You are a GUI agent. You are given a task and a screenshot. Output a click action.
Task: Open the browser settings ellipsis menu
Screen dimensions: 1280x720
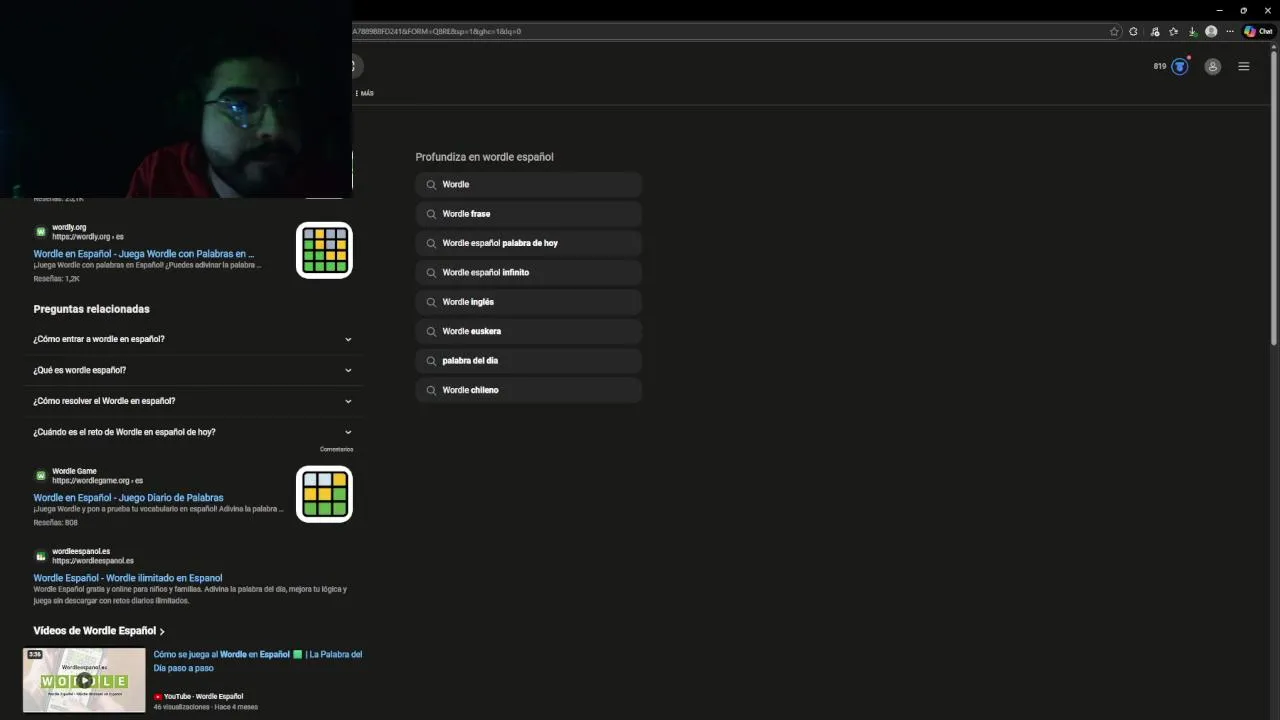[1230, 31]
